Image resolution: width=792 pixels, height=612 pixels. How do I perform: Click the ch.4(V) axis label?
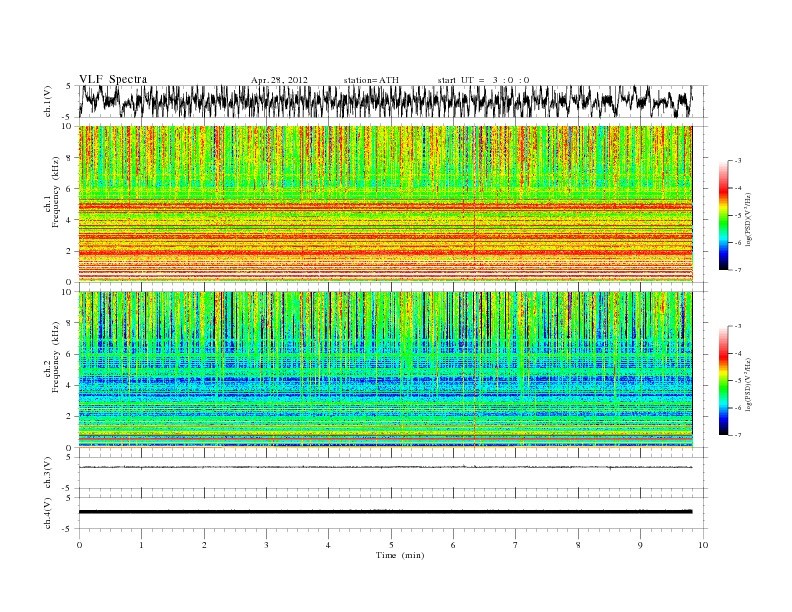click(47, 513)
